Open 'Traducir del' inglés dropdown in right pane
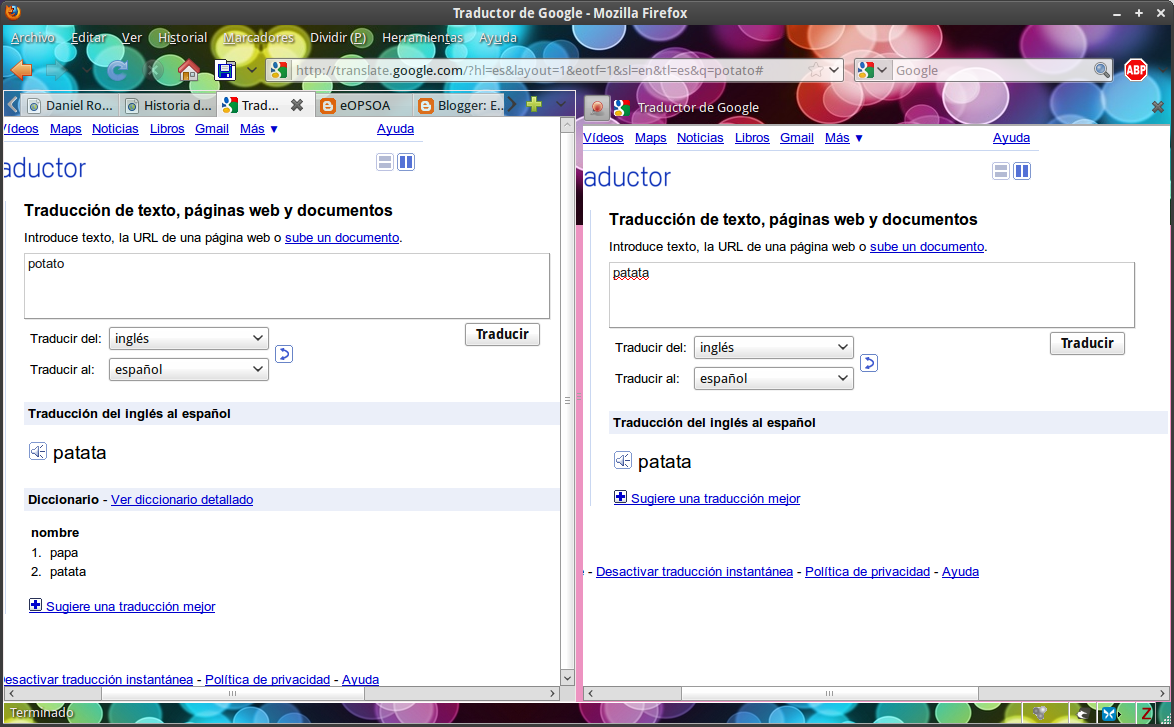This screenshot has width=1174, height=727. (x=773, y=347)
